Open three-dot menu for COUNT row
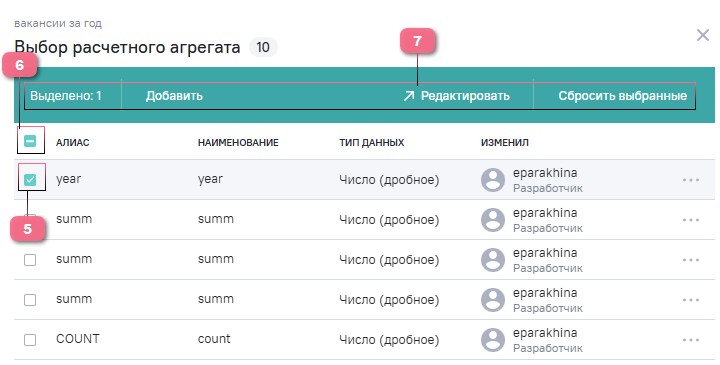Viewport: 720px width, 365px height. point(691,340)
